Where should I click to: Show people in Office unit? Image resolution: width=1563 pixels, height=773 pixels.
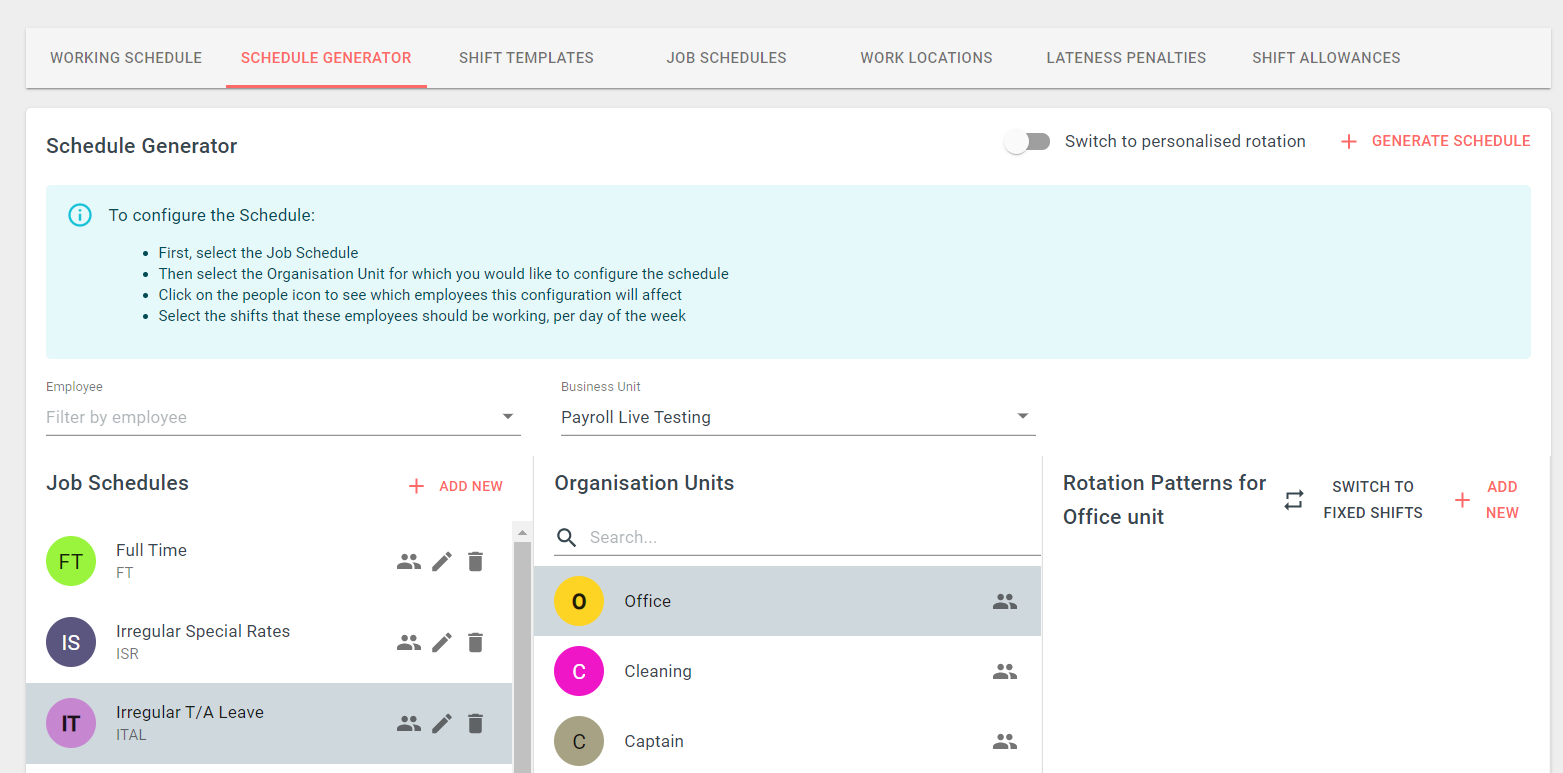click(1005, 602)
